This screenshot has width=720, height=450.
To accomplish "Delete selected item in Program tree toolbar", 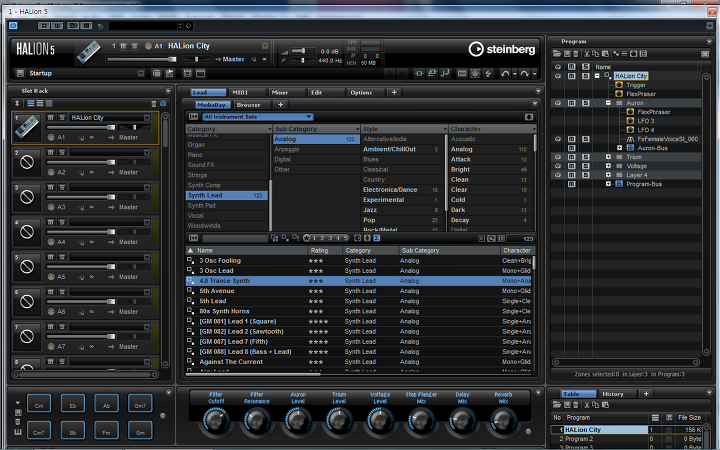I will point(575,54).
